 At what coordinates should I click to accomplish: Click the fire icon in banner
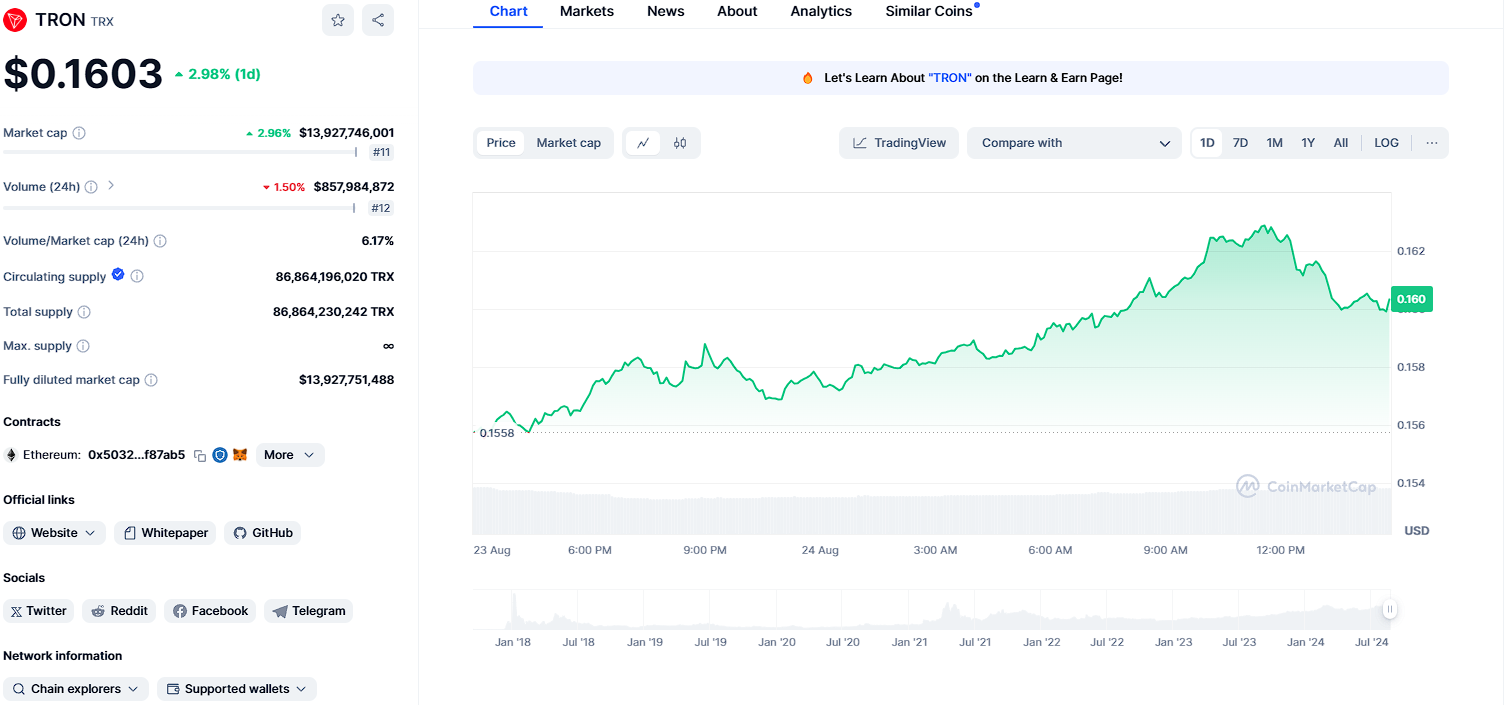pos(808,78)
